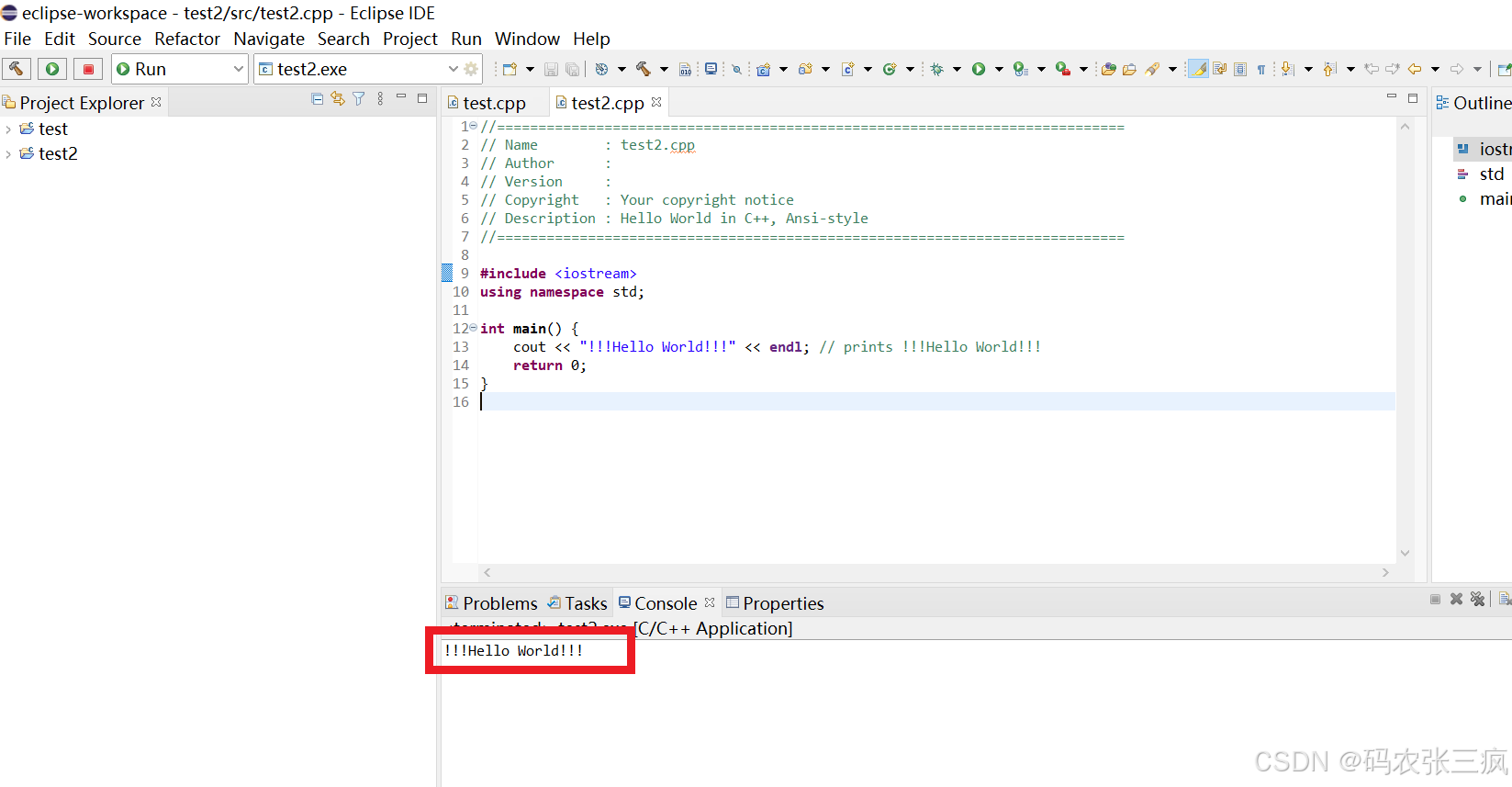Click the Debug bug icon

pos(936,69)
